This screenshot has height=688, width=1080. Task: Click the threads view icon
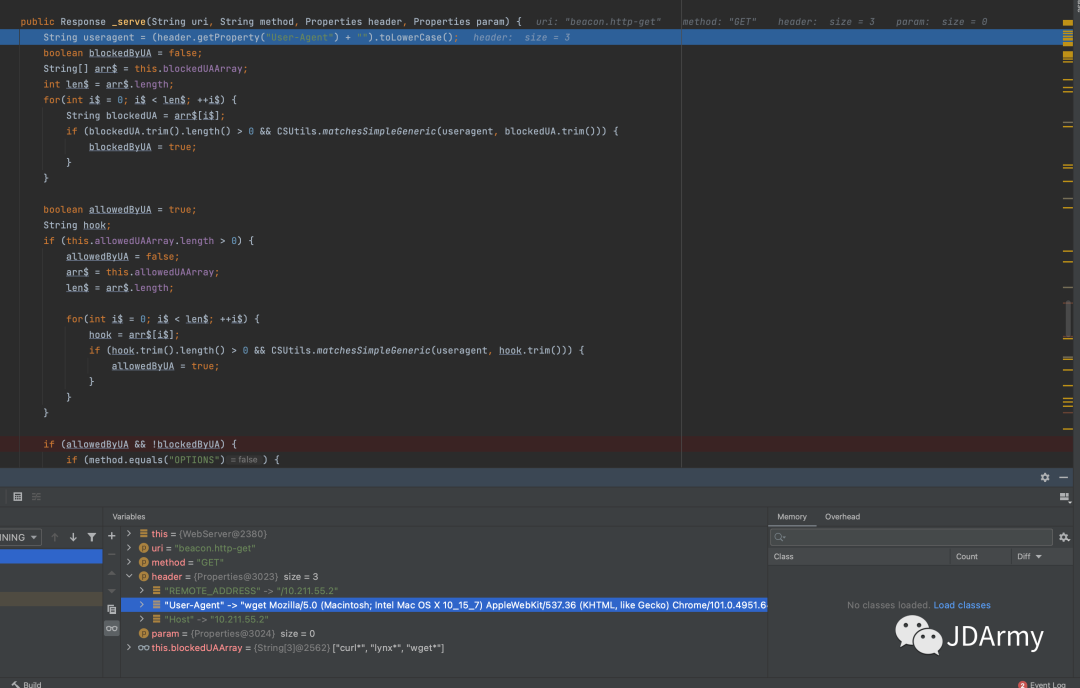pyautogui.click(x=37, y=497)
